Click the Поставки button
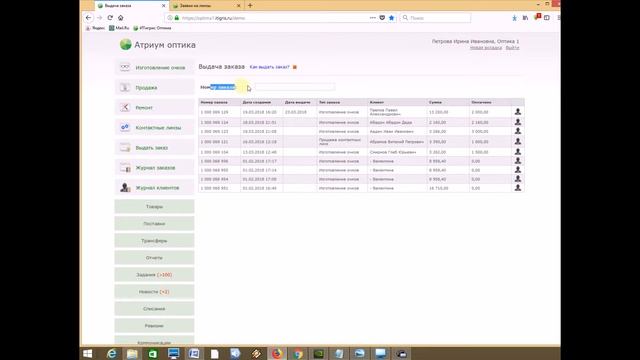The image size is (640, 360). 154,224
